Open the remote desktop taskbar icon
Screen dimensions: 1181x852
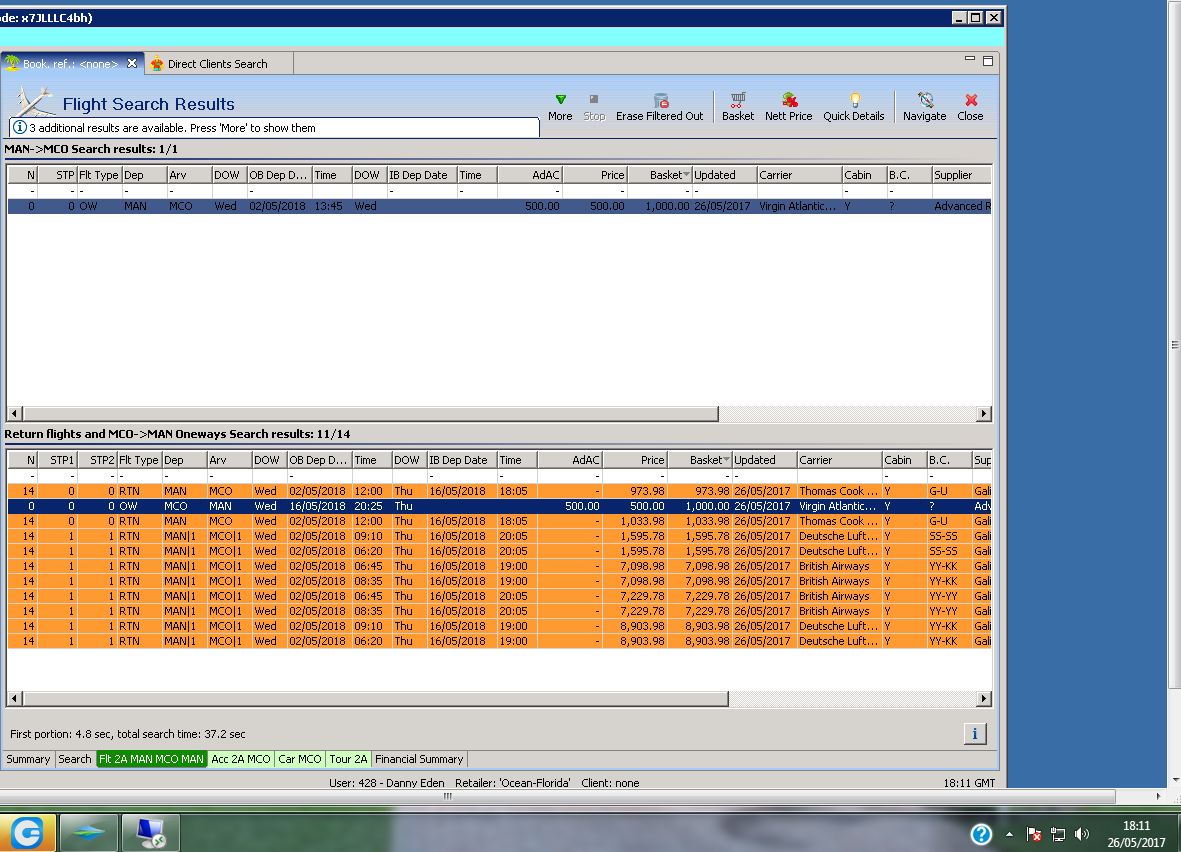(x=151, y=832)
